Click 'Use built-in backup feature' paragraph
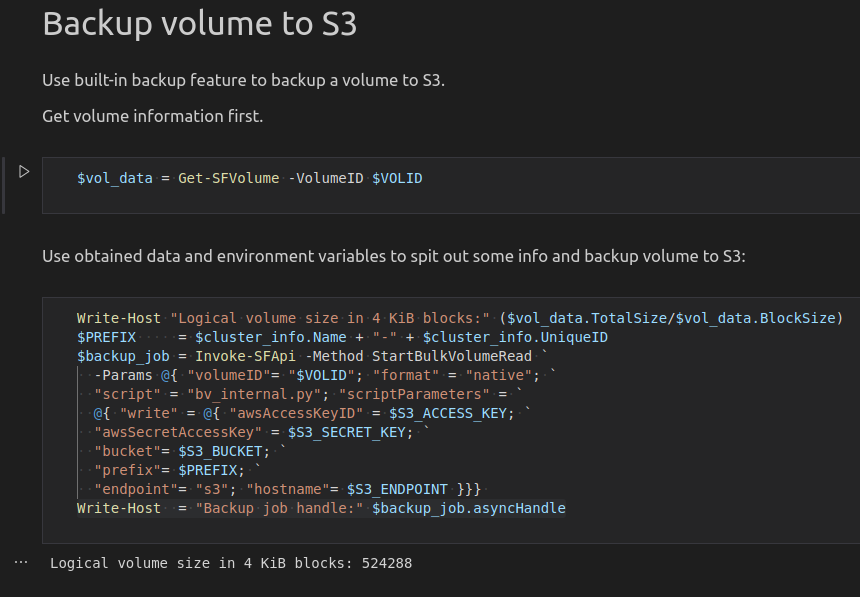860x597 pixels. pyautogui.click(x=244, y=80)
